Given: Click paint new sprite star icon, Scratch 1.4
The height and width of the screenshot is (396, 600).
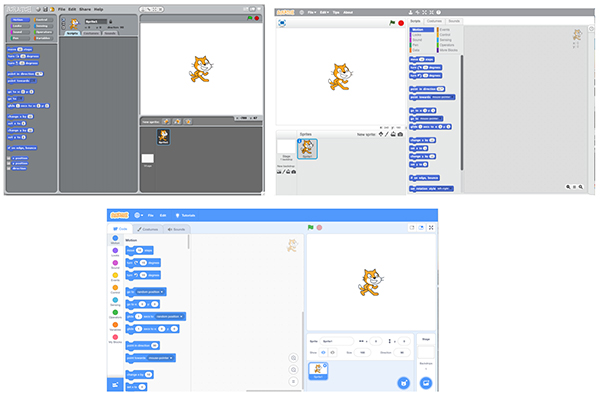Looking at the screenshot, I should click(166, 122).
